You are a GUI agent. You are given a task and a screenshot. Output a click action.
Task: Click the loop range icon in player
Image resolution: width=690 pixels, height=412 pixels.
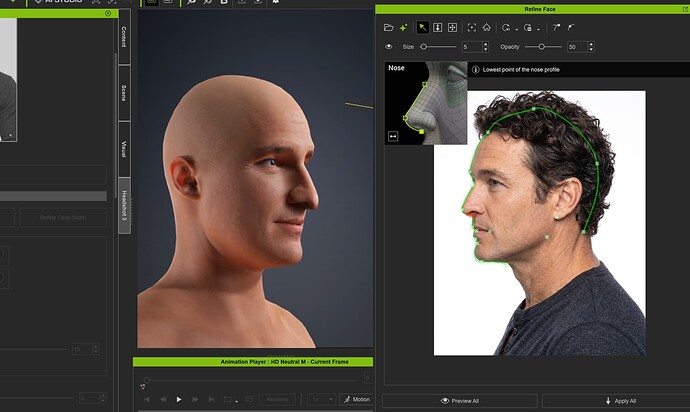pyautogui.click(x=228, y=399)
